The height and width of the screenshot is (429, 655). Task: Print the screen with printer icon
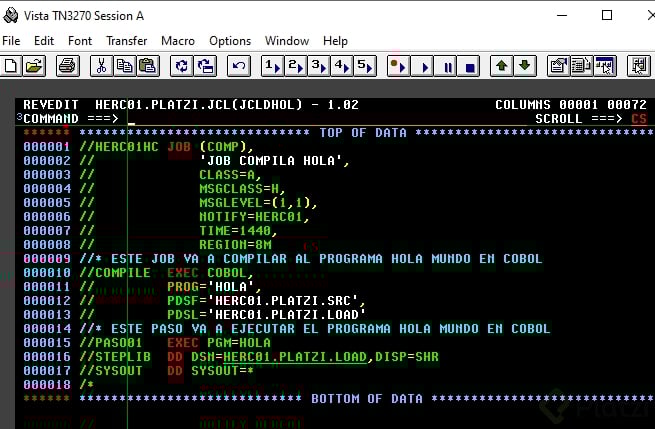(68, 66)
